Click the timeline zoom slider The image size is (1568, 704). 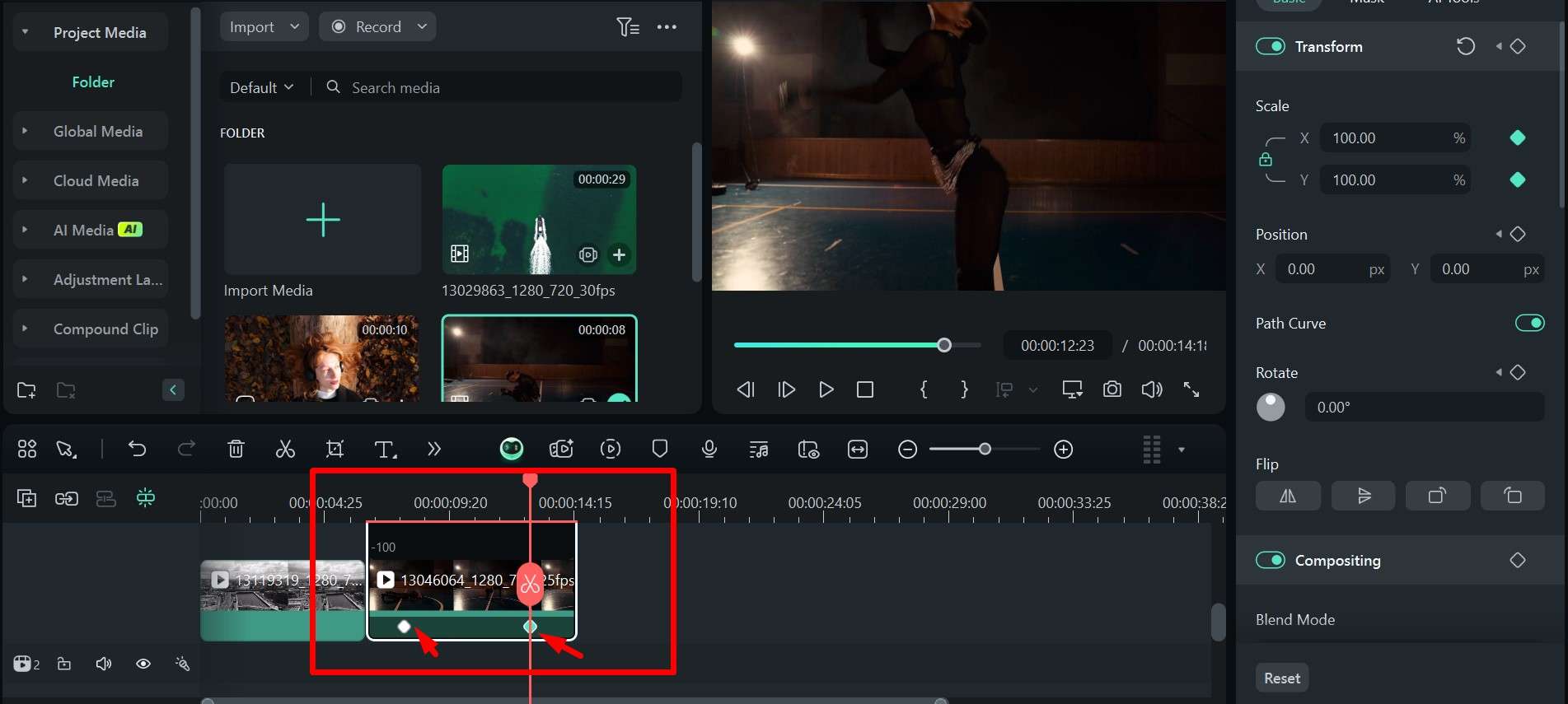985,450
